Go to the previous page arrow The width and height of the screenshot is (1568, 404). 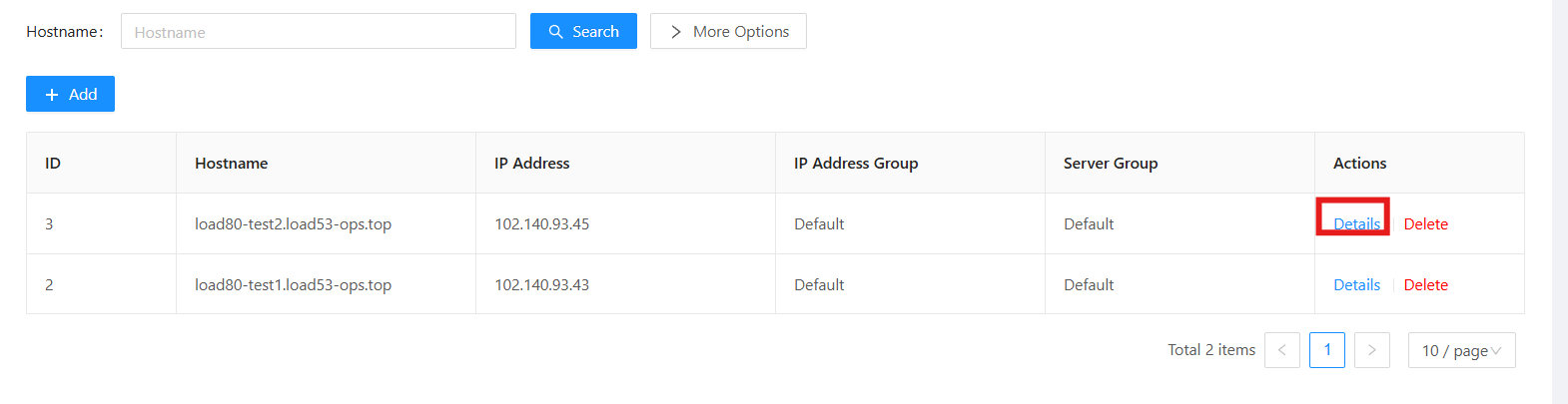click(x=1281, y=350)
